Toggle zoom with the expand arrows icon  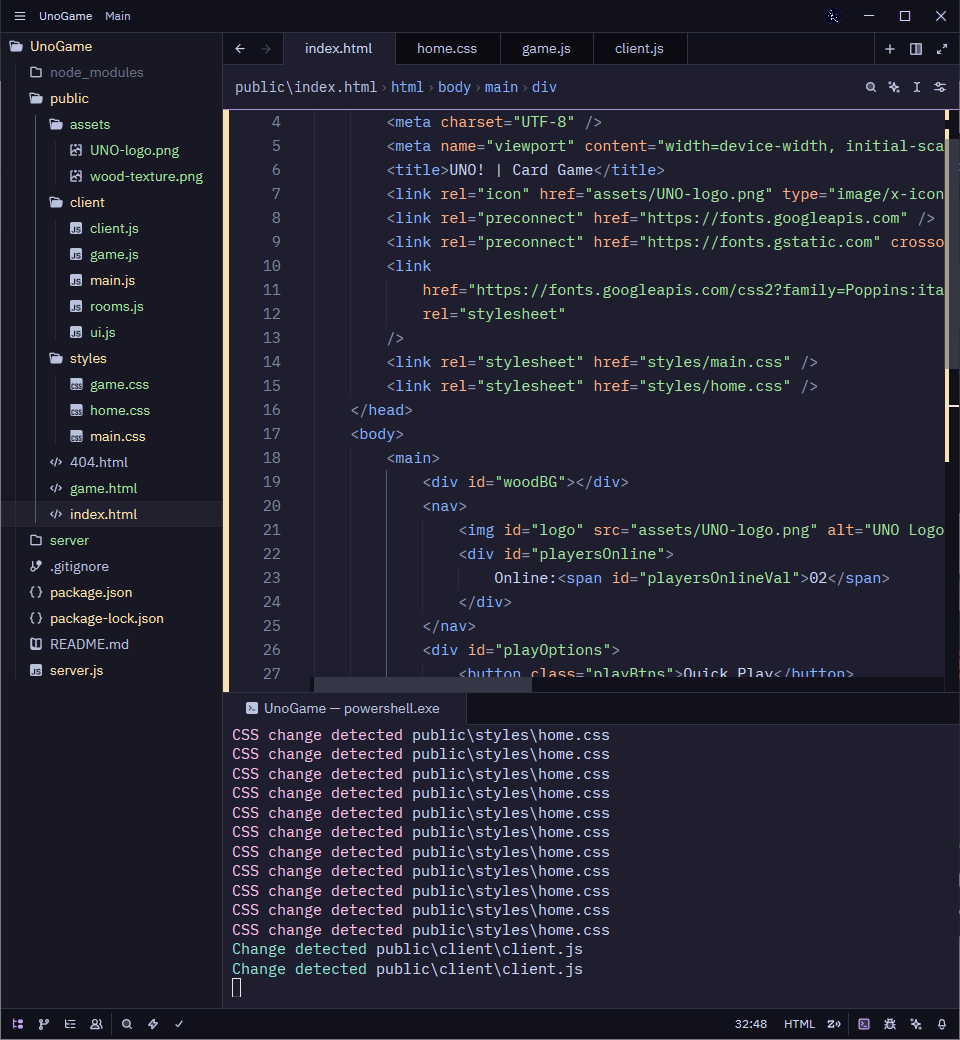point(942,49)
